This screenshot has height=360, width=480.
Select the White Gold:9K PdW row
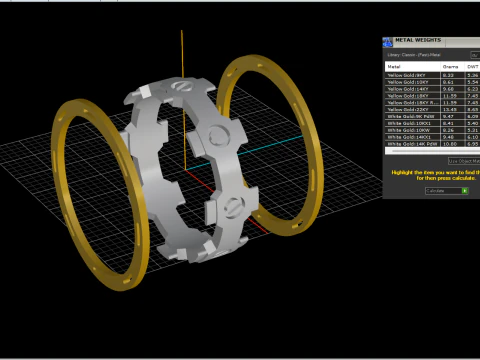433,117
